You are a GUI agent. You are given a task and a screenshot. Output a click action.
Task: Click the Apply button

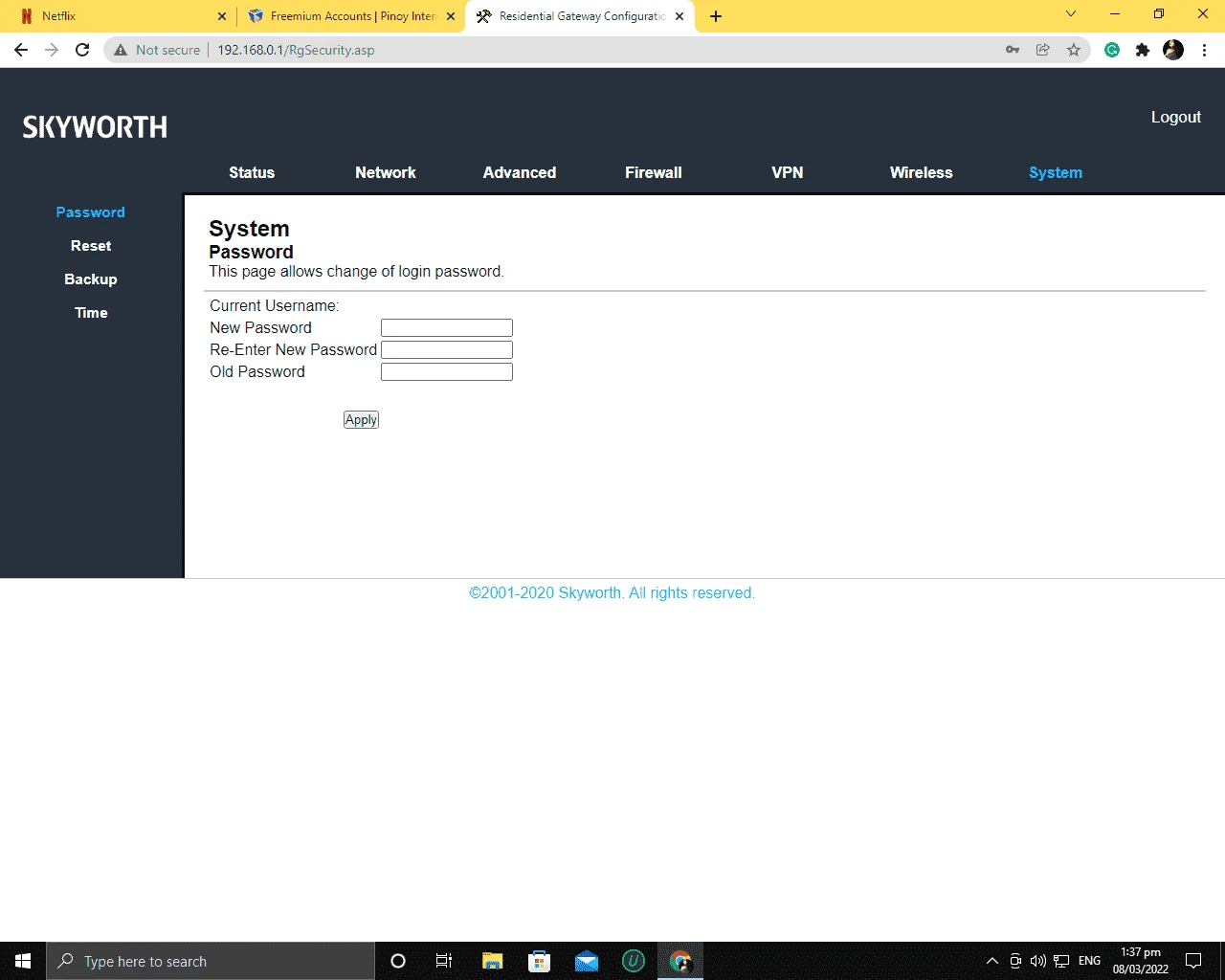coord(361,420)
